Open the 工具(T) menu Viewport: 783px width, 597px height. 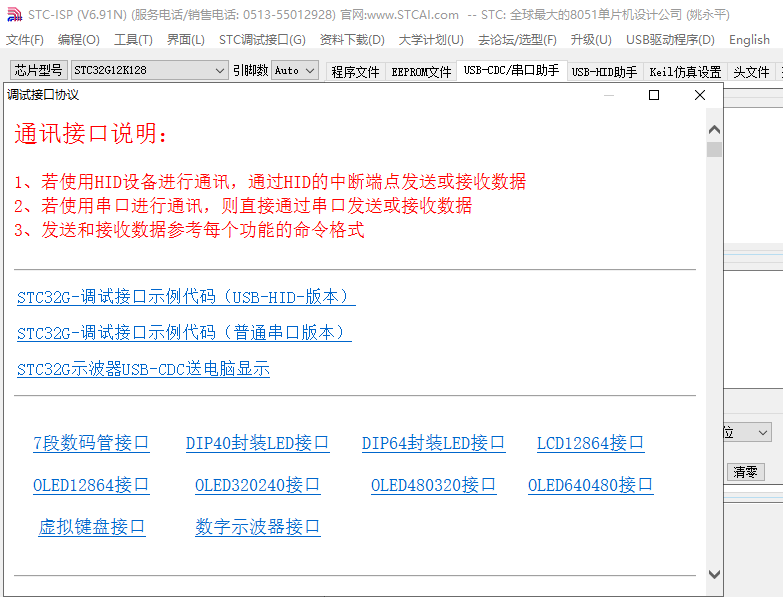click(x=133, y=40)
